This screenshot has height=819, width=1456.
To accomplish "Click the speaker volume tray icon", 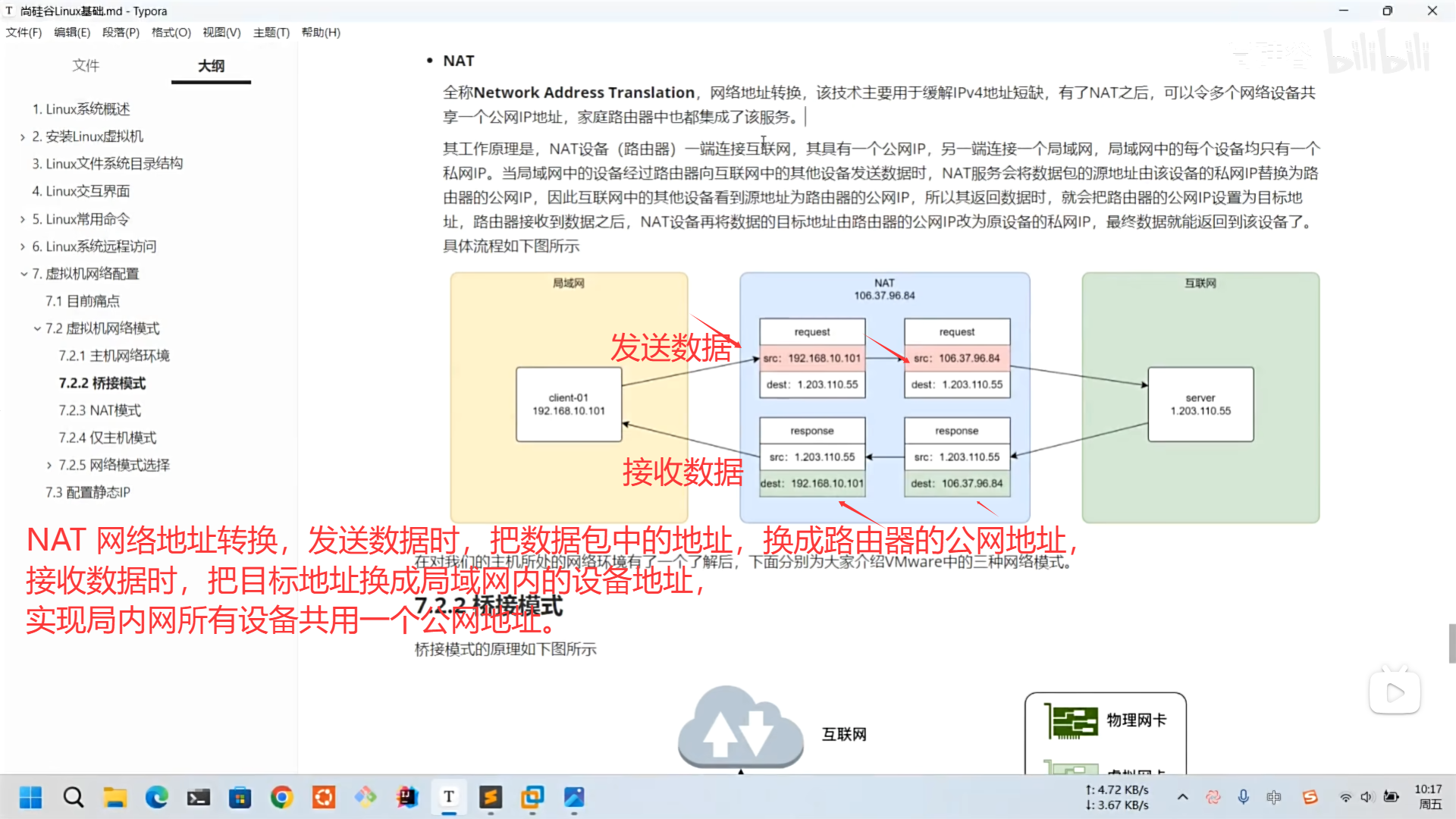I will (1367, 797).
